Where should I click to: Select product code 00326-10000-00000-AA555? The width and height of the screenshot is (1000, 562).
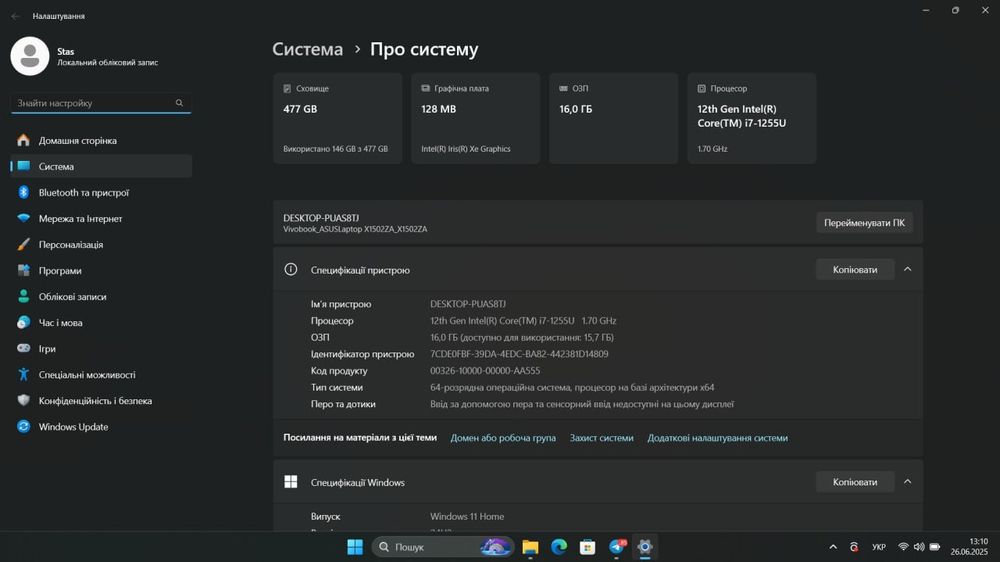point(485,371)
